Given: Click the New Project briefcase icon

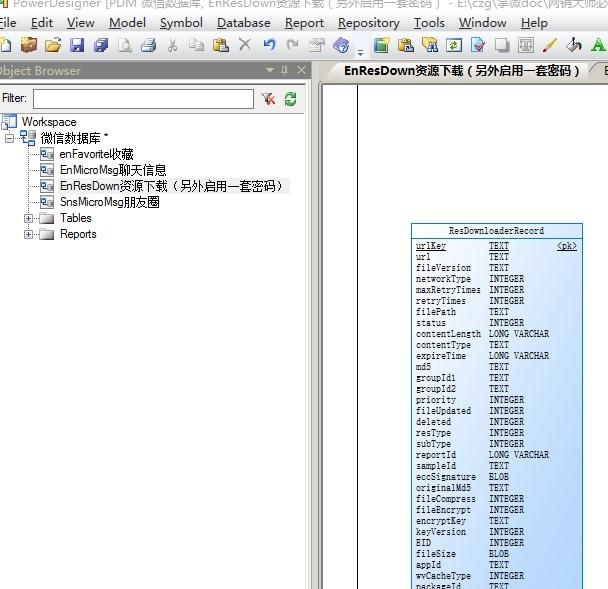Looking at the screenshot, I should [x=29, y=45].
